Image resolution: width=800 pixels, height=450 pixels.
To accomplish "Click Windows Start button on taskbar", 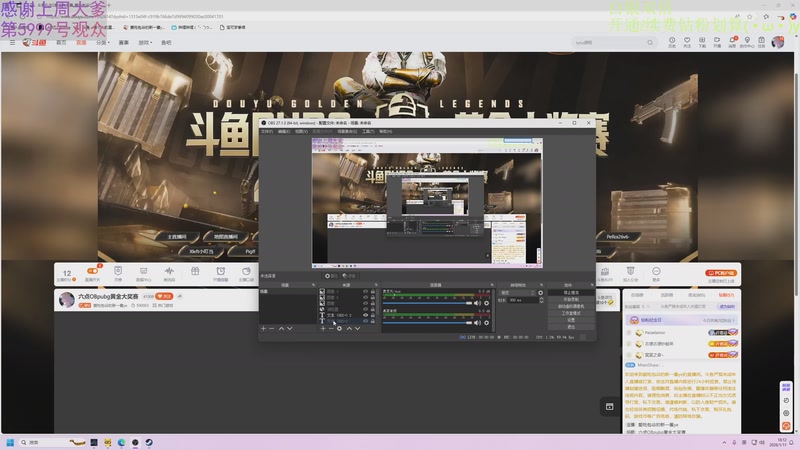I will 10,442.
